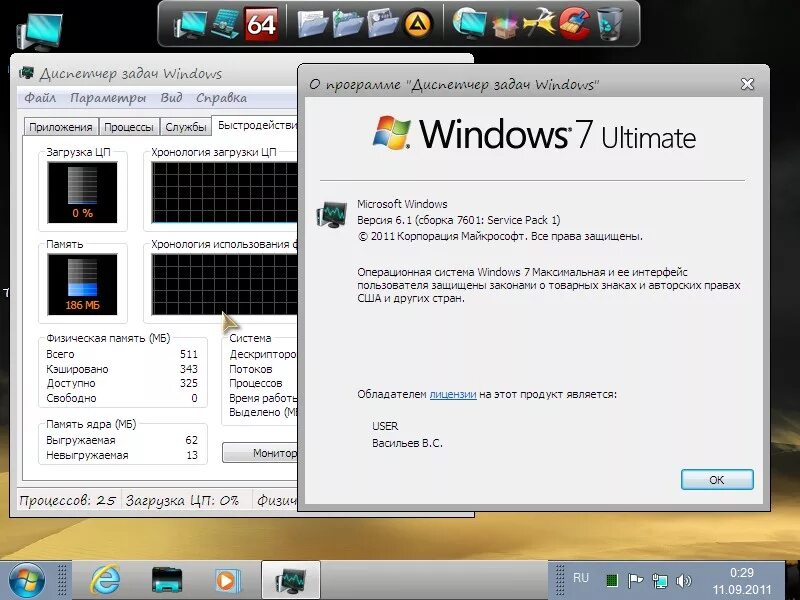Viewport: 800px width, 600px height.
Task: Click the CPU usage history graph
Action: [224, 192]
